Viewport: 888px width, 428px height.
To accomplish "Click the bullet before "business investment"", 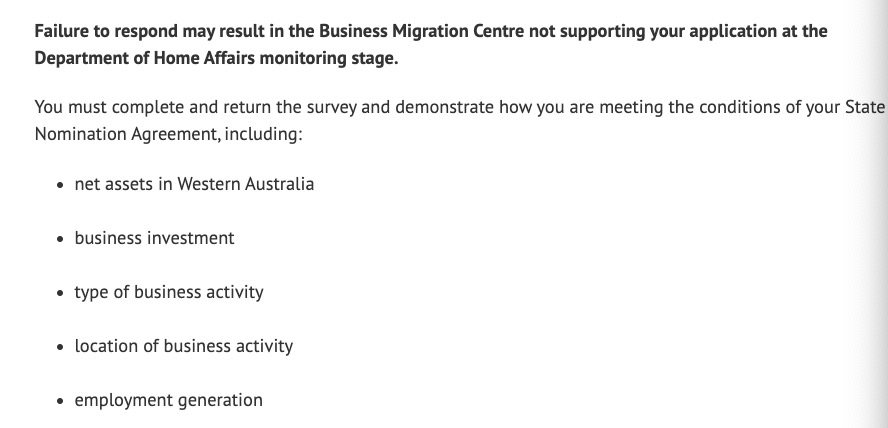I will (x=62, y=239).
